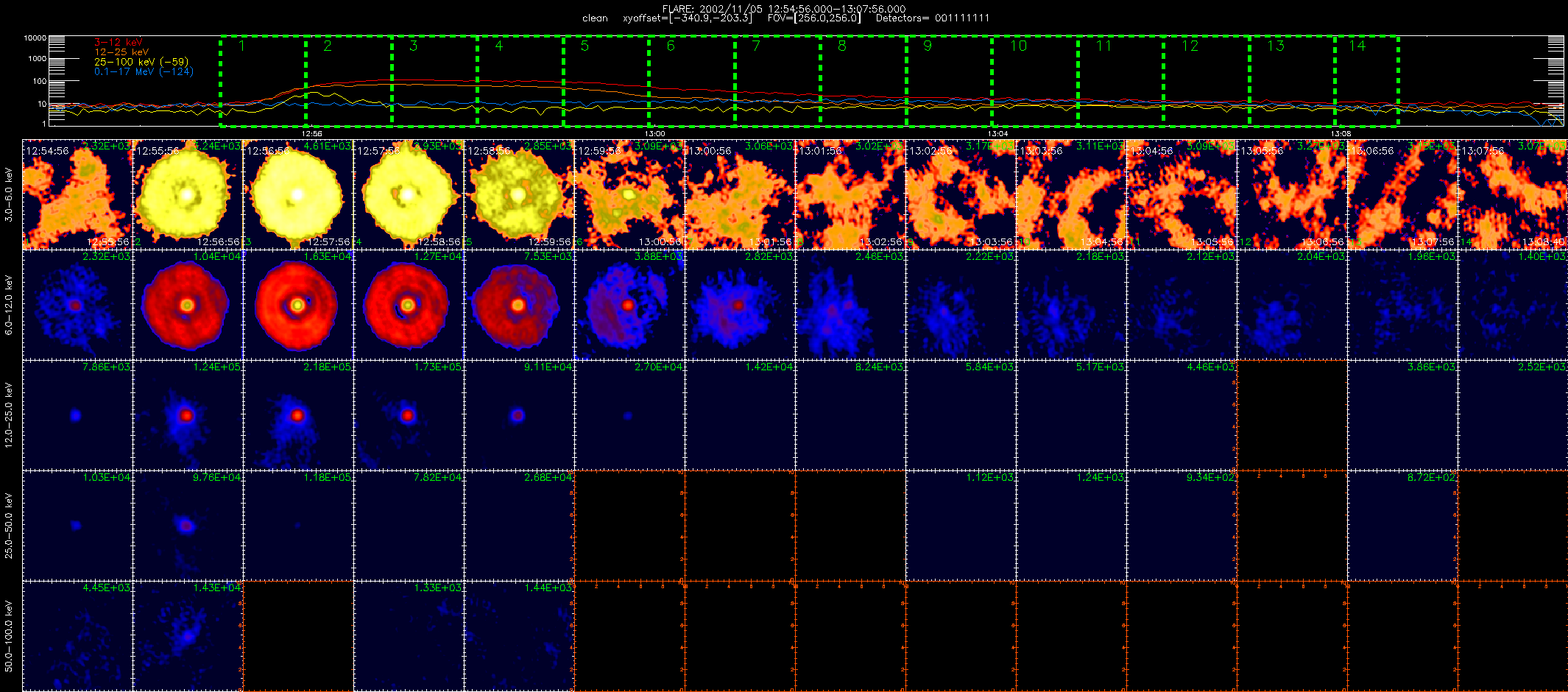The width and height of the screenshot is (1568, 692).
Task: Click the FLARE 2002/11/05 title text
Action: click(x=784, y=9)
